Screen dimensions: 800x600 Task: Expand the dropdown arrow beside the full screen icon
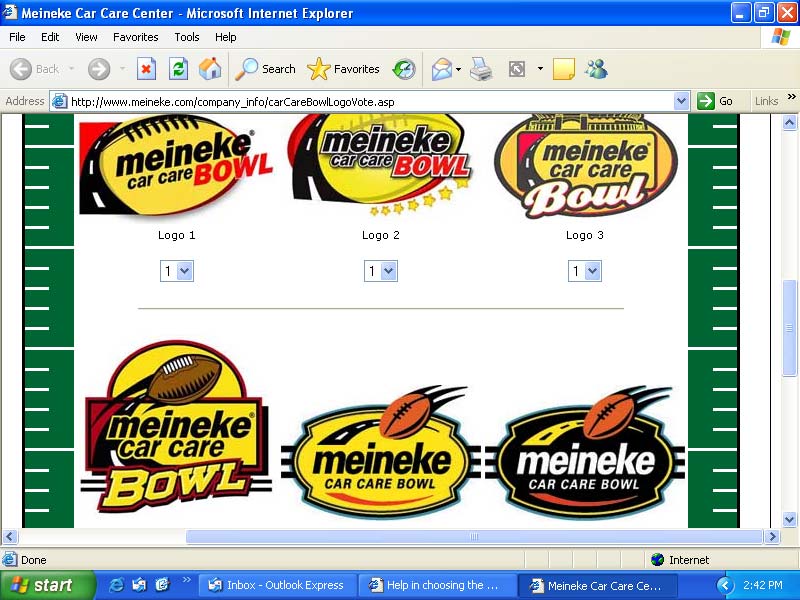540,68
